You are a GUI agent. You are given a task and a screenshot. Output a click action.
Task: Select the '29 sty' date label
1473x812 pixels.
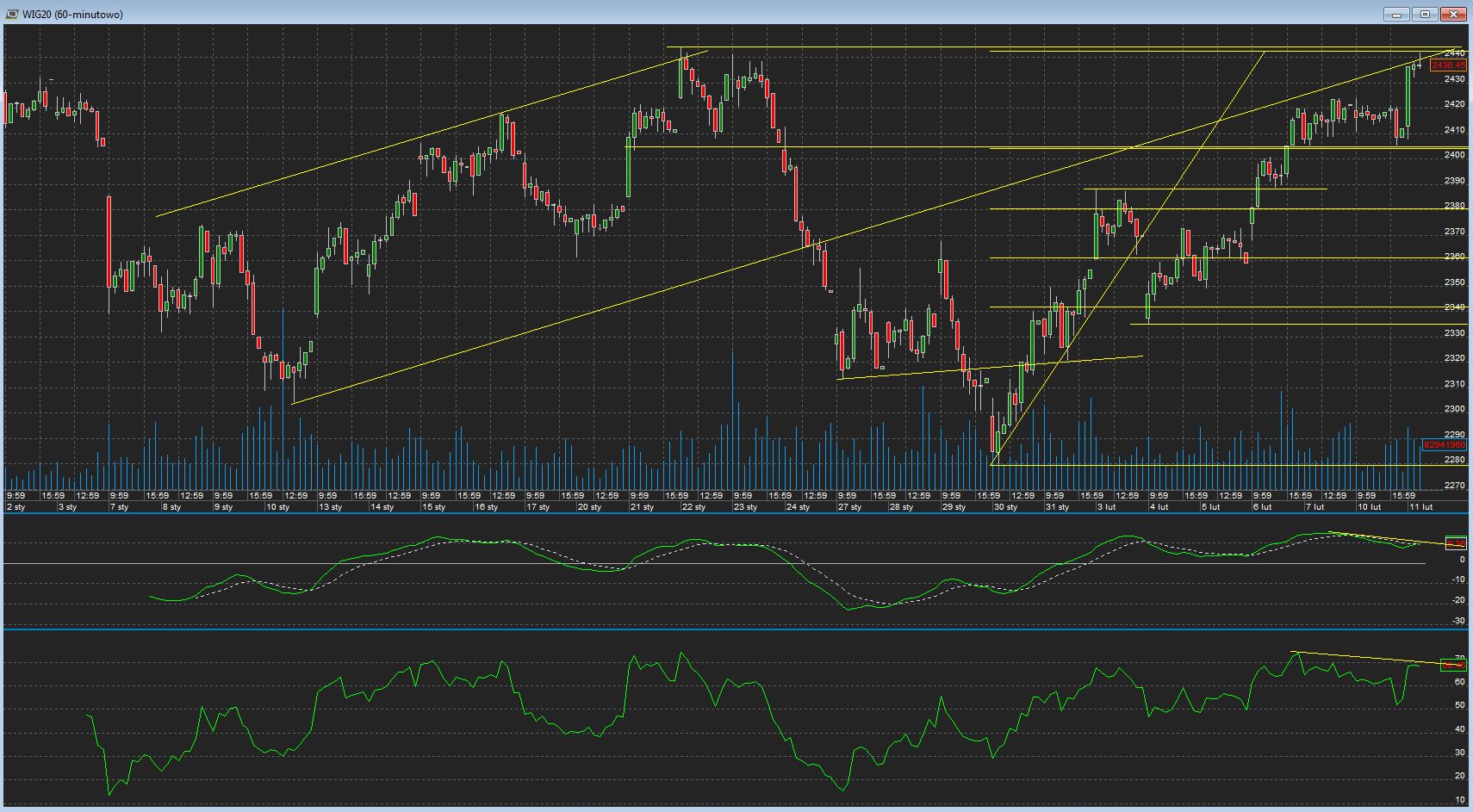pos(954,507)
